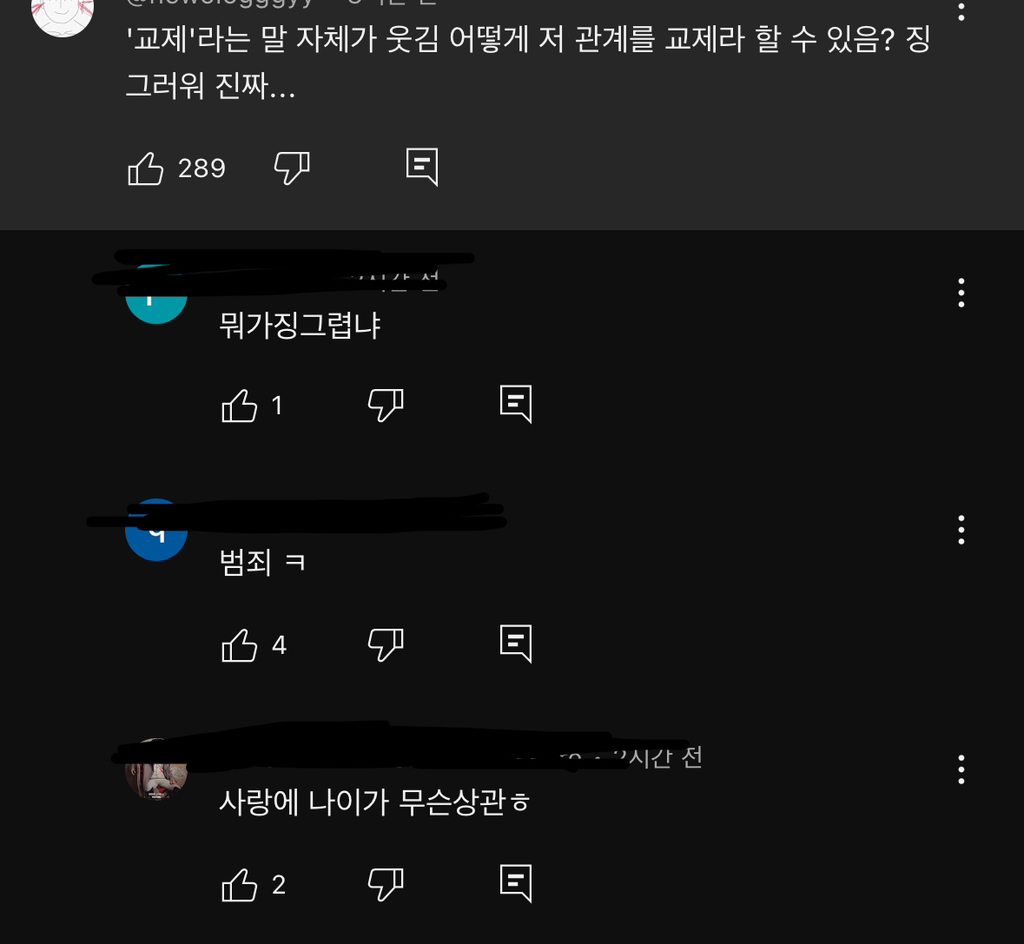Open more options for '범죄 ㅋ' reply

pyautogui.click(x=961, y=529)
